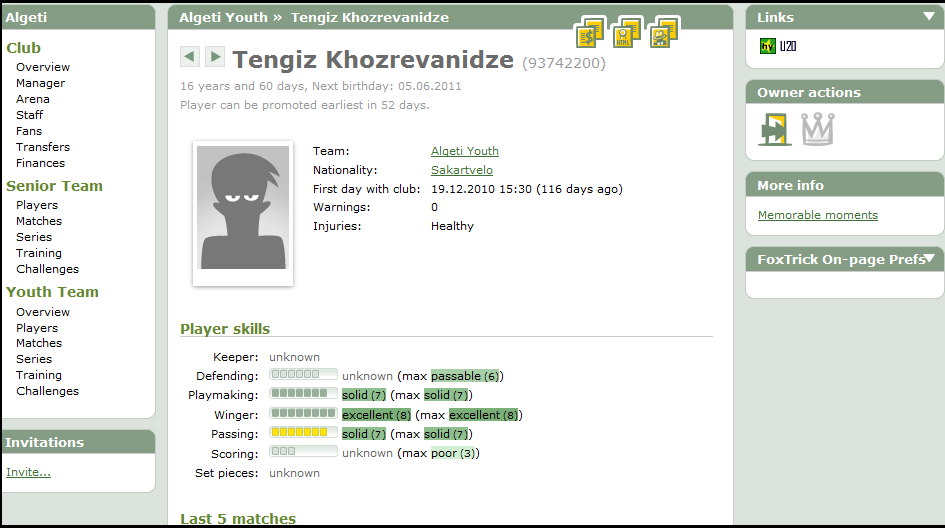Open Youth Team Players page
945x528 pixels.
point(37,328)
